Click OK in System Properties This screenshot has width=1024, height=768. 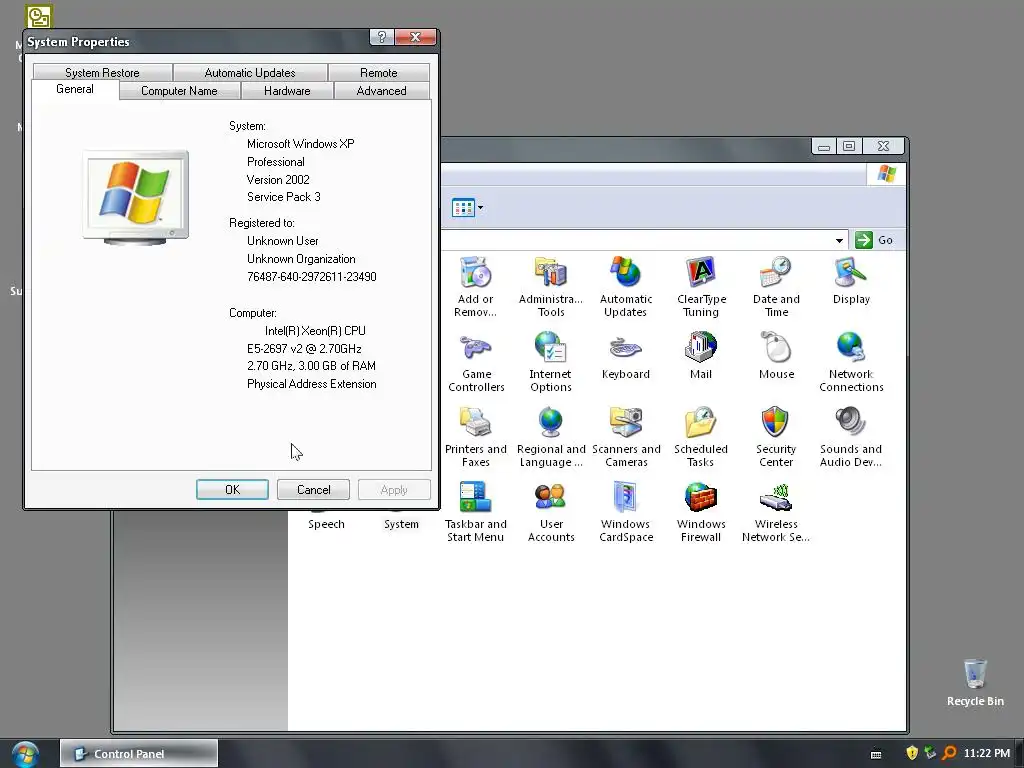[x=232, y=490]
